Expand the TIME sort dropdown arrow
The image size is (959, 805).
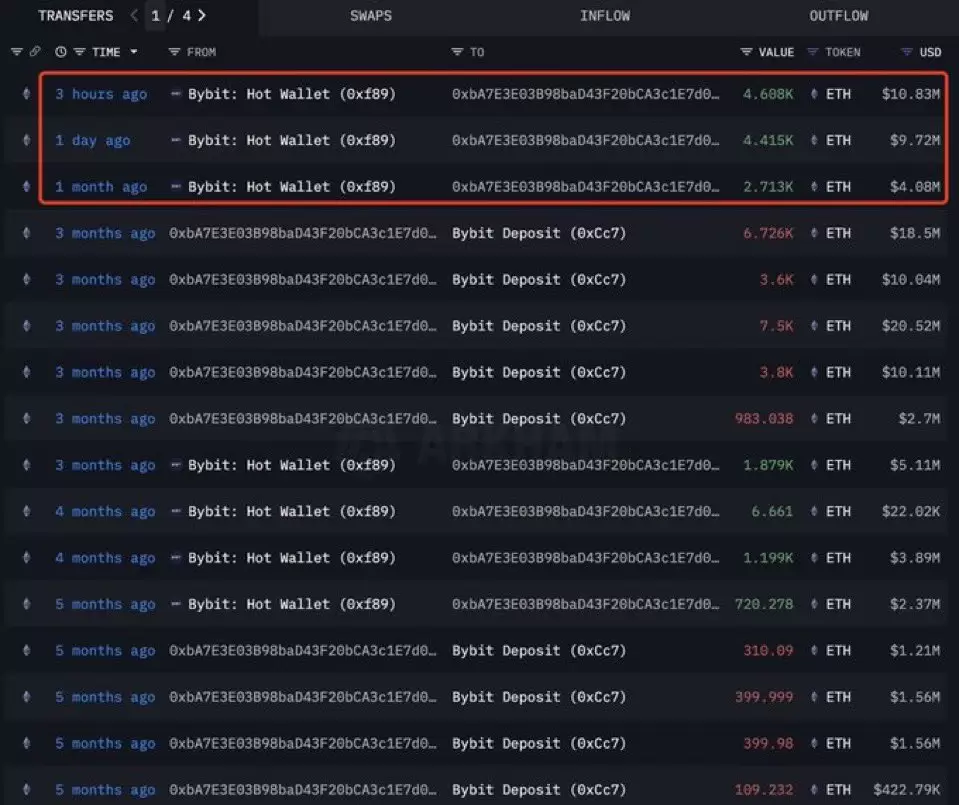(x=133, y=52)
